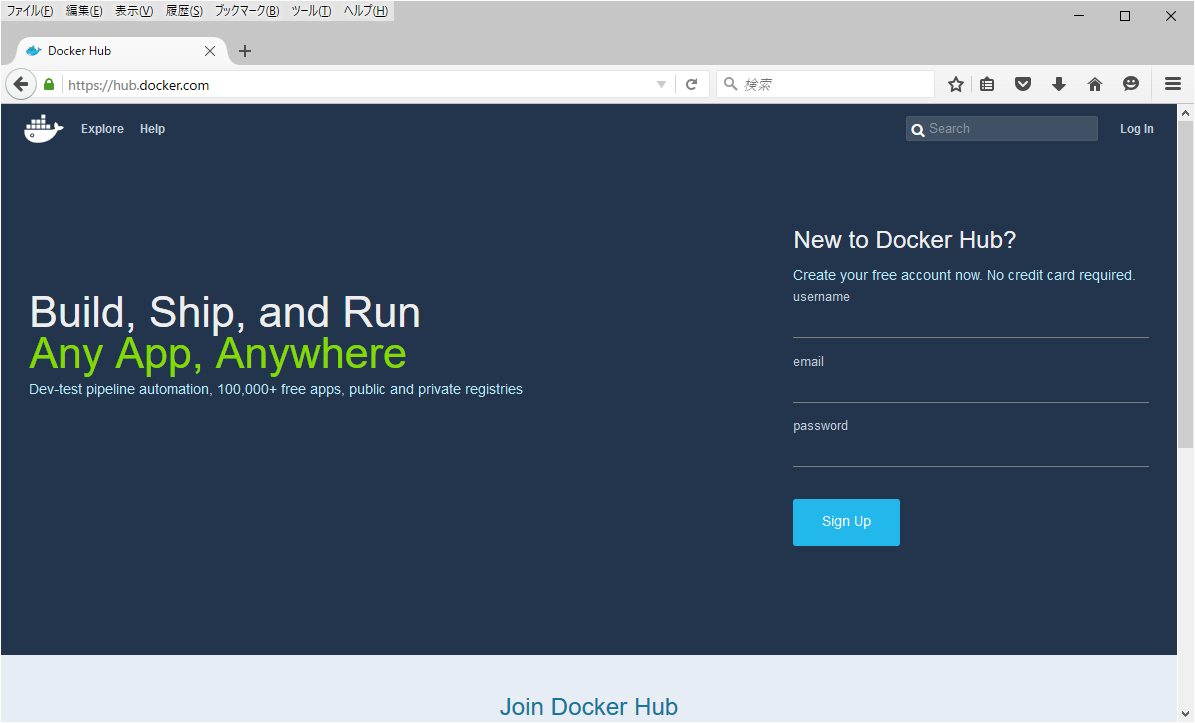
Task: Click the Dev-test pipeline automation tagline
Action: coord(276,389)
